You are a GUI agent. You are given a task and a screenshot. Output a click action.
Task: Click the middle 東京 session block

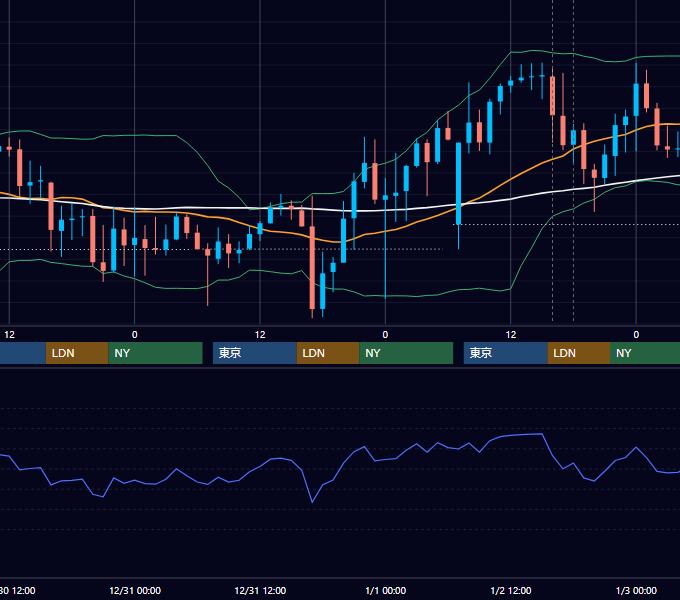pyautogui.click(x=255, y=353)
